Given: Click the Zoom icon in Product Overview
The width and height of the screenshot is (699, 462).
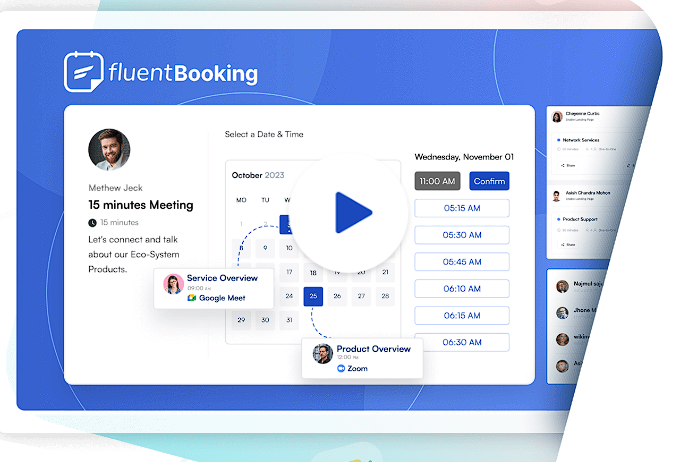Looking at the screenshot, I should (341, 369).
